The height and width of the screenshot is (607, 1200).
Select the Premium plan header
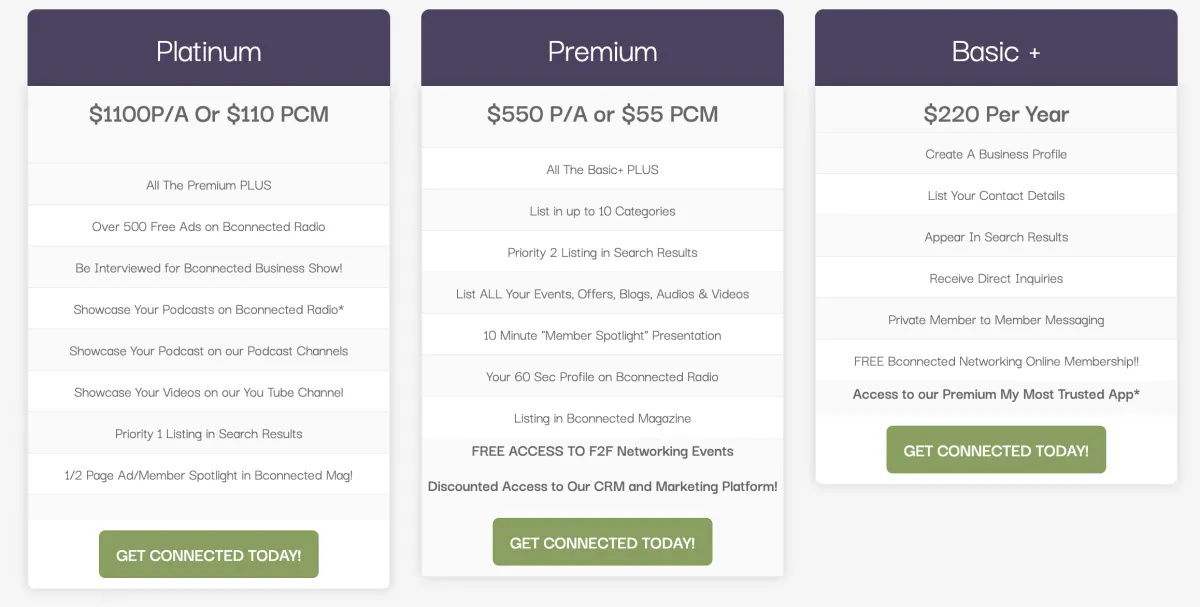[602, 51]
